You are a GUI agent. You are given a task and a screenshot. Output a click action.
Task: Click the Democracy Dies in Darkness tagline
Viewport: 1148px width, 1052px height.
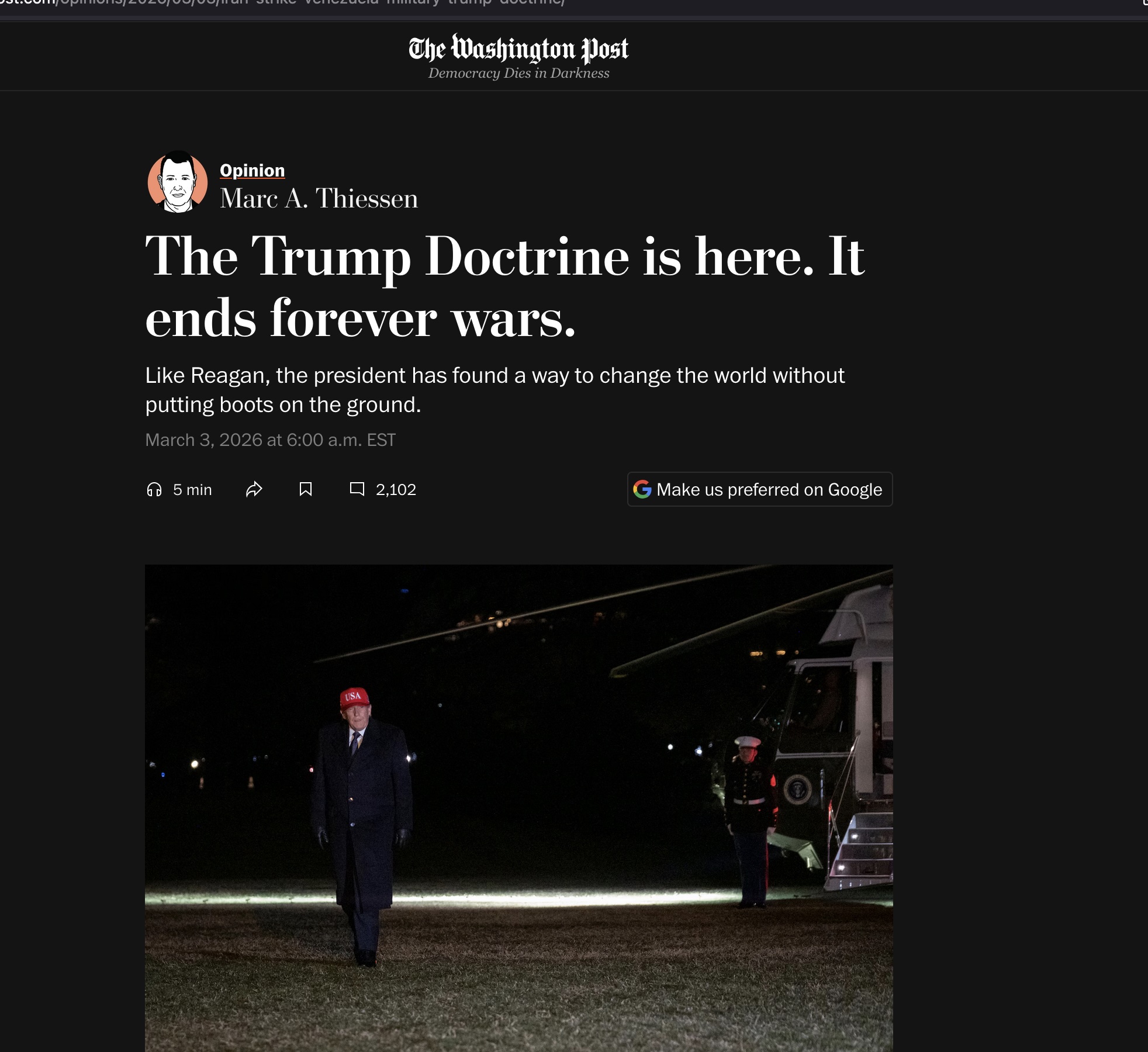pos(519,73)
